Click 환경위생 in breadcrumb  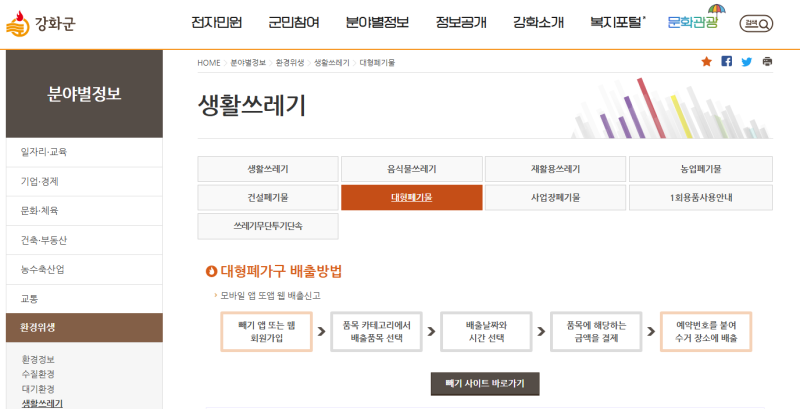pyautogui.click(x=289, y=63)
